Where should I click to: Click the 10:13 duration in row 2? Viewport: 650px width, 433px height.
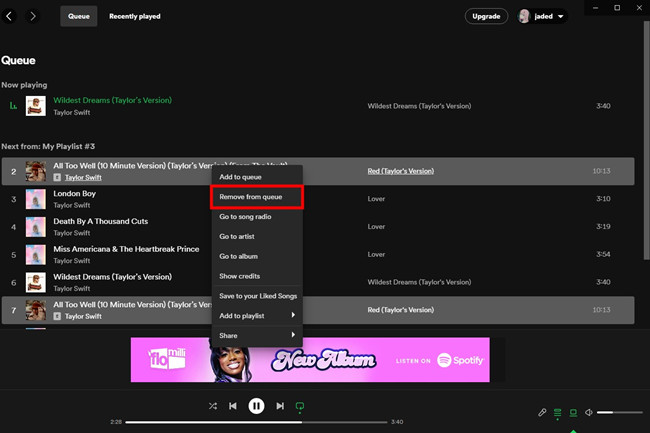pyautogui.click(x=601, y=171)
